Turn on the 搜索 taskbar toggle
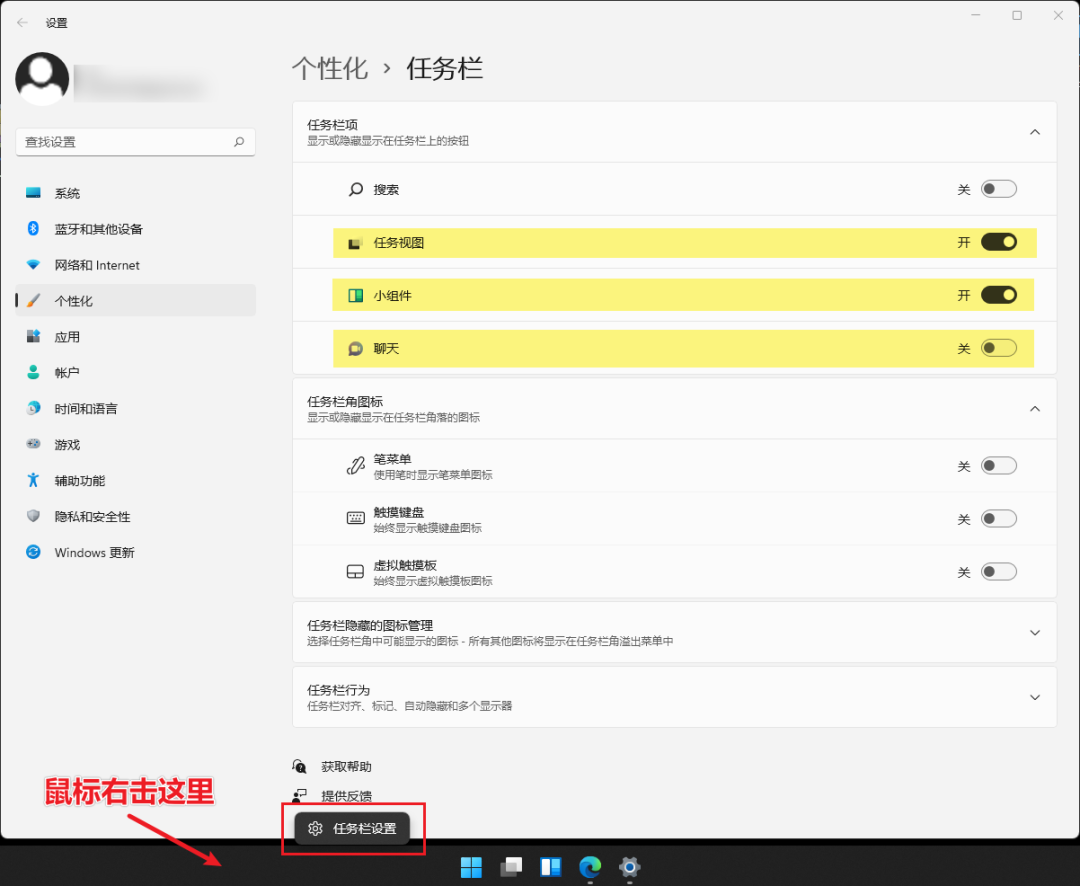The width and height of the screenshot is (1080, 886). point(998,189)
